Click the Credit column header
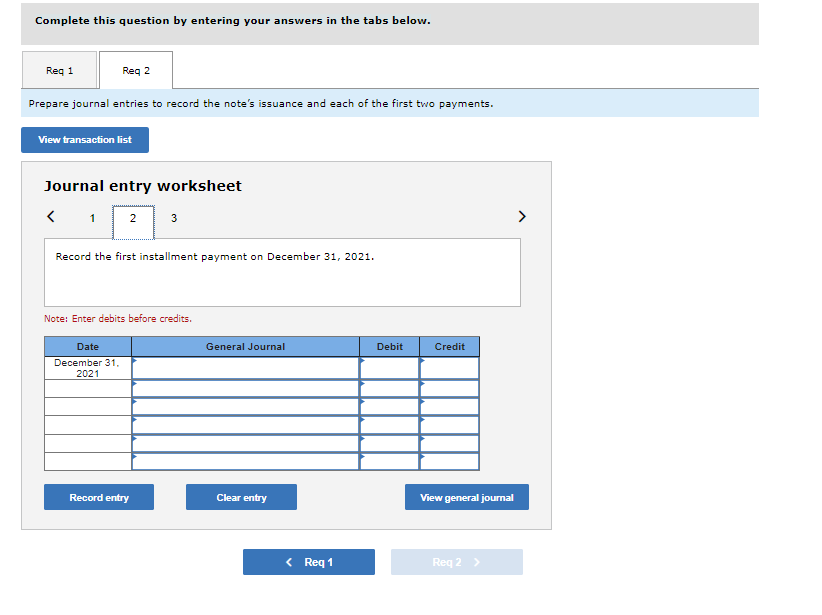822x615 pixels. [x=449, y=347]
